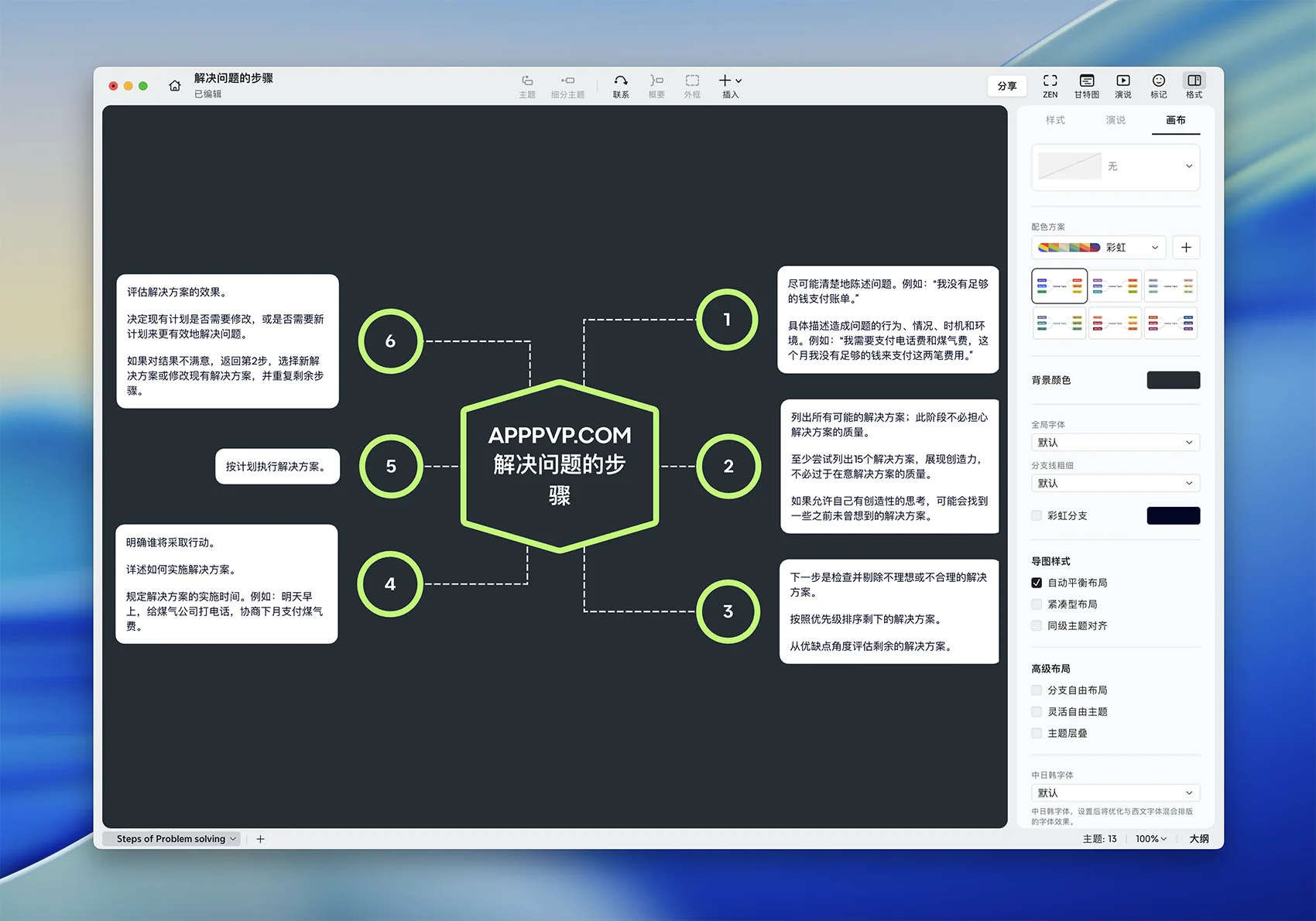Open the 100% zoom level dropdown
Screen dimensions: 1316x921
coord(1150,839)
